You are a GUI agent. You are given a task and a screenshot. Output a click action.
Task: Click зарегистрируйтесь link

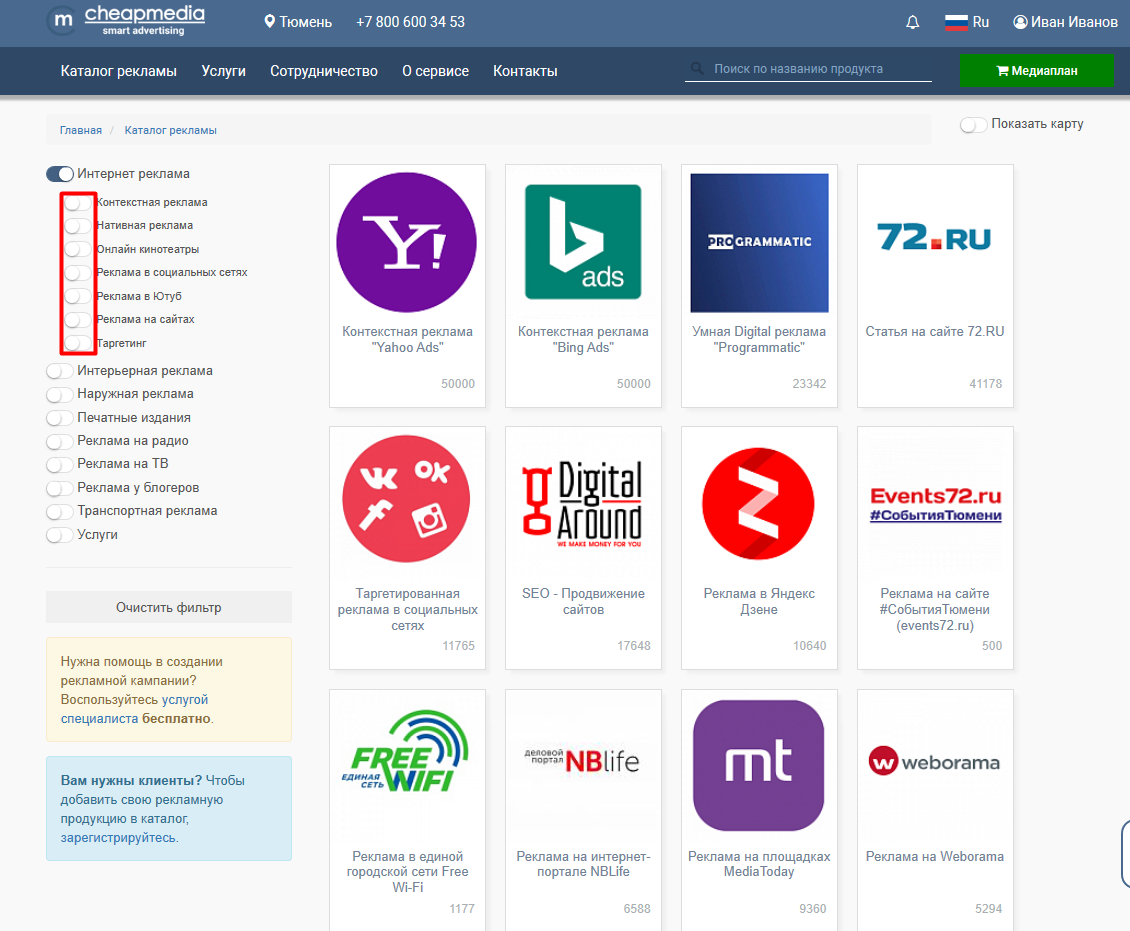click(x=120, y=837)
